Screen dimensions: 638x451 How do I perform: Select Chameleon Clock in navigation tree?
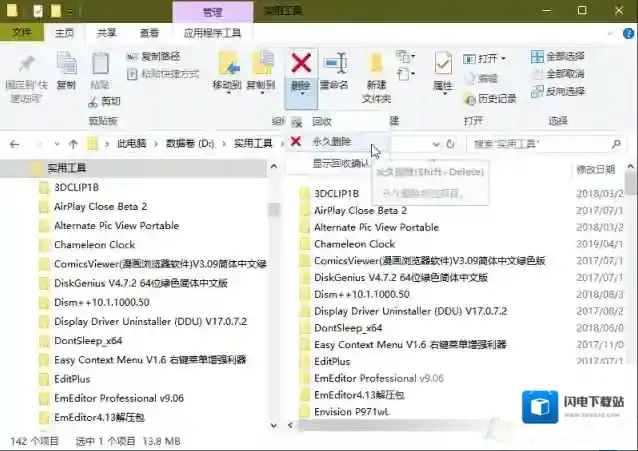tap(94, 245)
